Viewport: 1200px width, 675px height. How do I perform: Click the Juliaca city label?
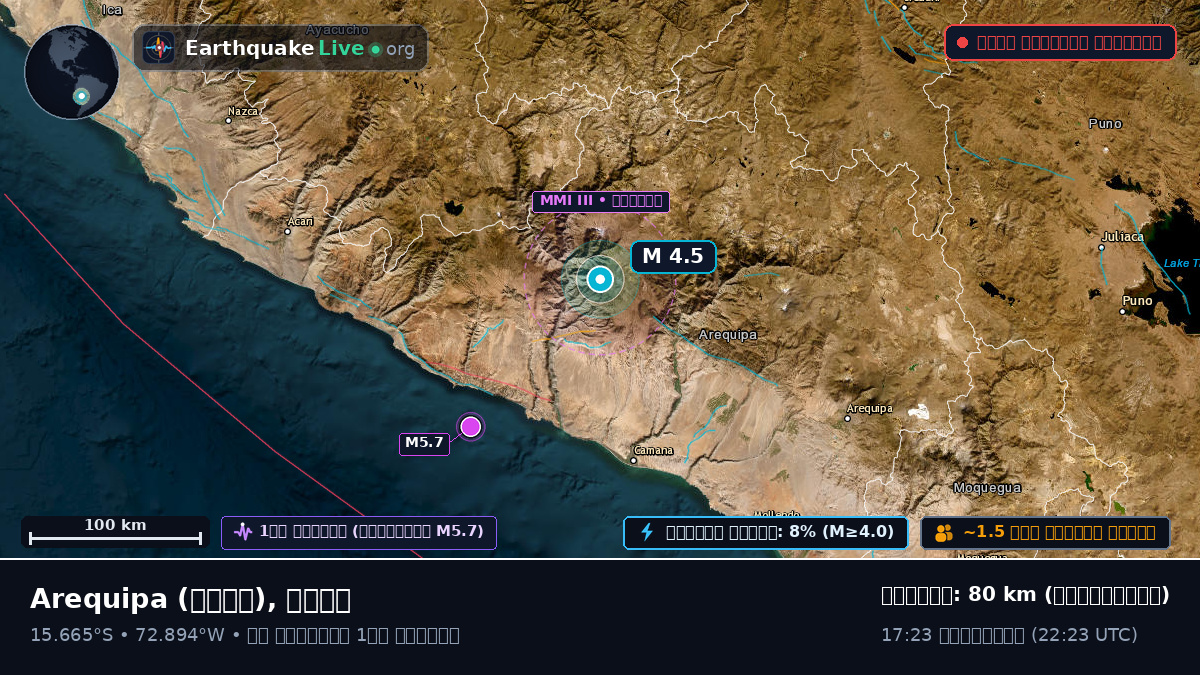pos(1122,237)
